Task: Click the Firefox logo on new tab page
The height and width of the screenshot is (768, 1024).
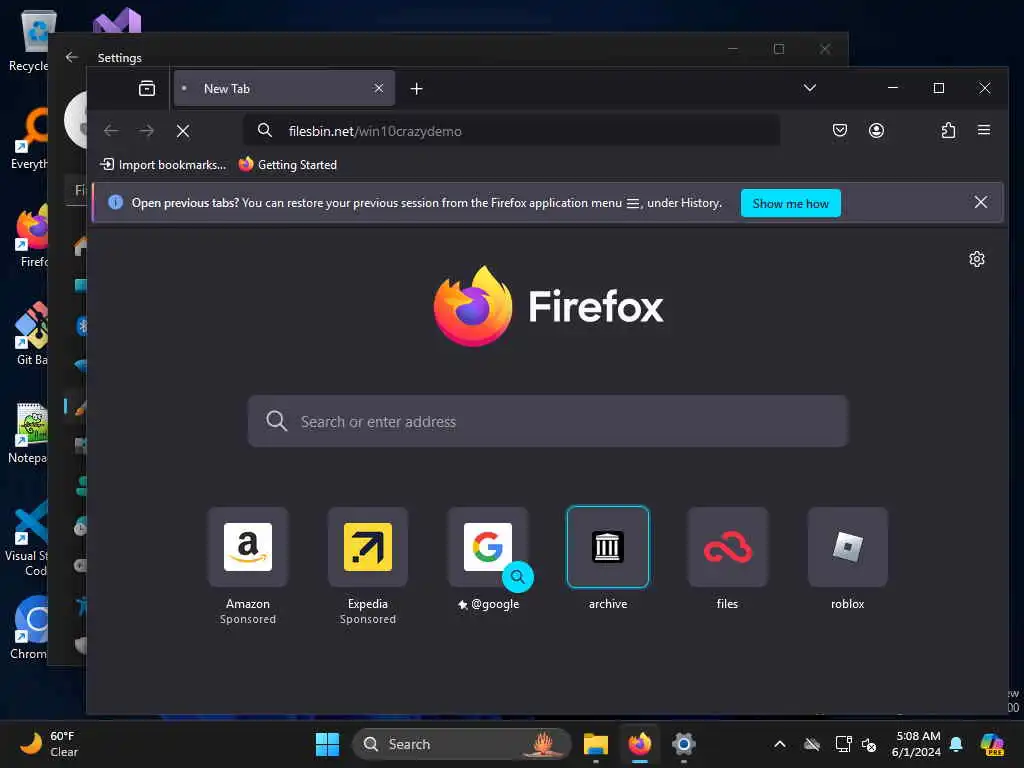Action: (548, 306)
